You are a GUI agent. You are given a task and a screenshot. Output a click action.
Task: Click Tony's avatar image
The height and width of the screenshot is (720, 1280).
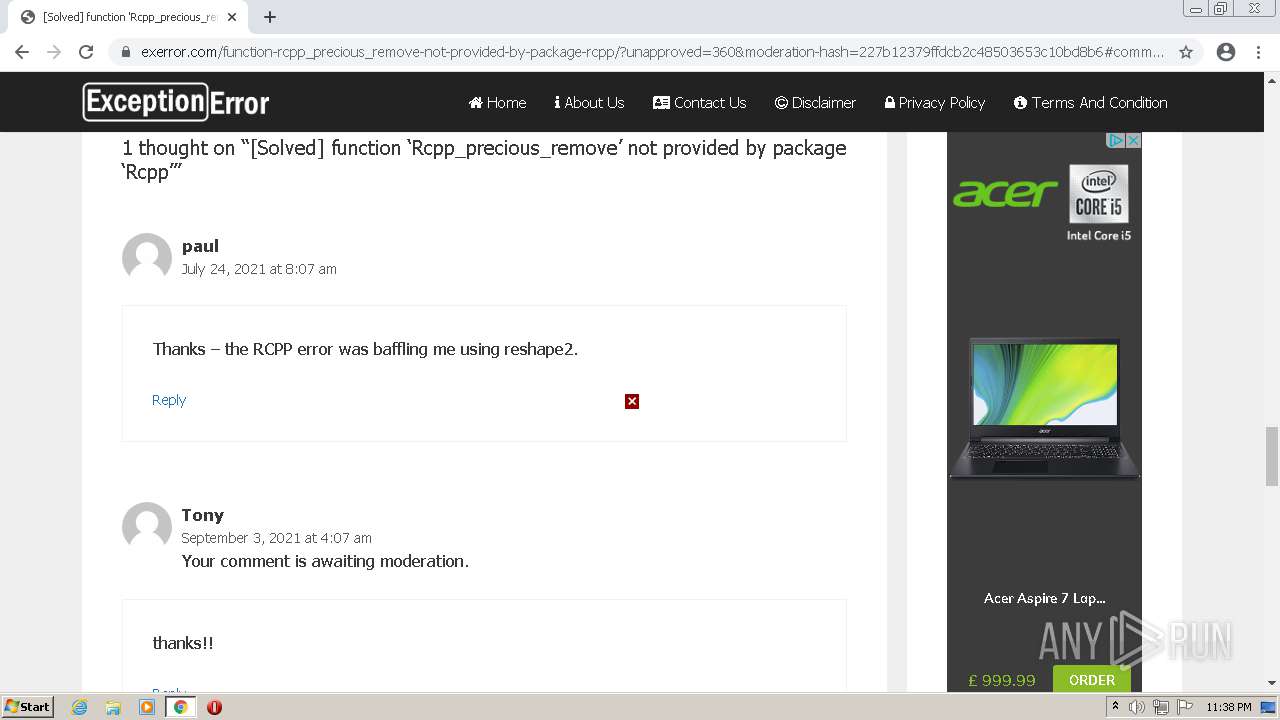pyautogui.click(x=147, y=527)
